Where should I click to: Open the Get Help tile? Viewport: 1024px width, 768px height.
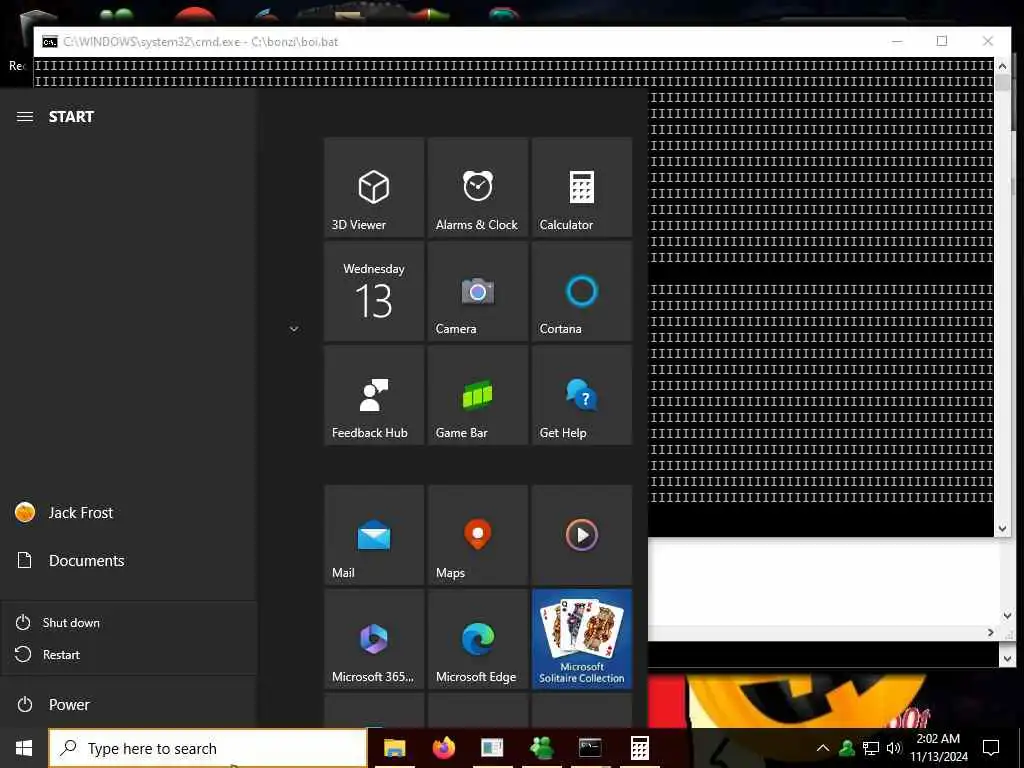pyautogui.click(x=582, y=396)
